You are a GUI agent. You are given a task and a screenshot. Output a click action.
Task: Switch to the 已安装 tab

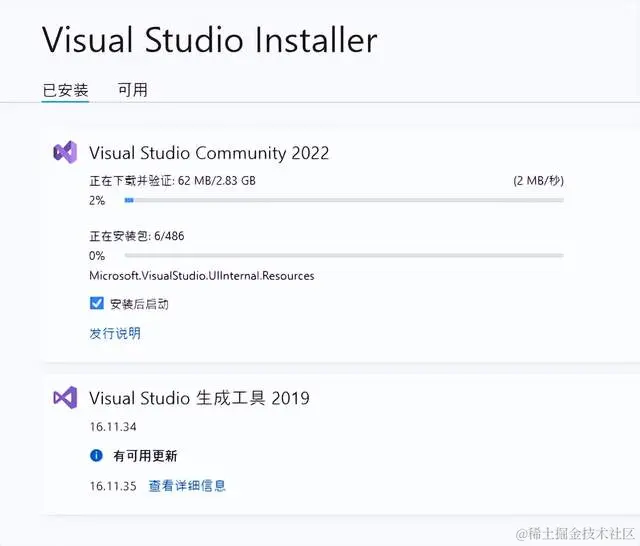point(65,90)
